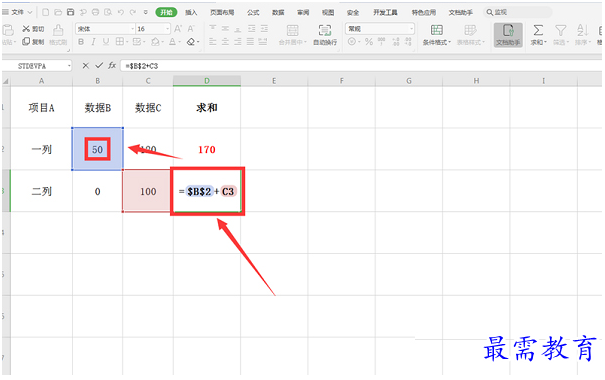Image resolution: width=605 pixels, height=380 pixels.
Task: Switch to the 开始 tab
Action: [166, 12]
